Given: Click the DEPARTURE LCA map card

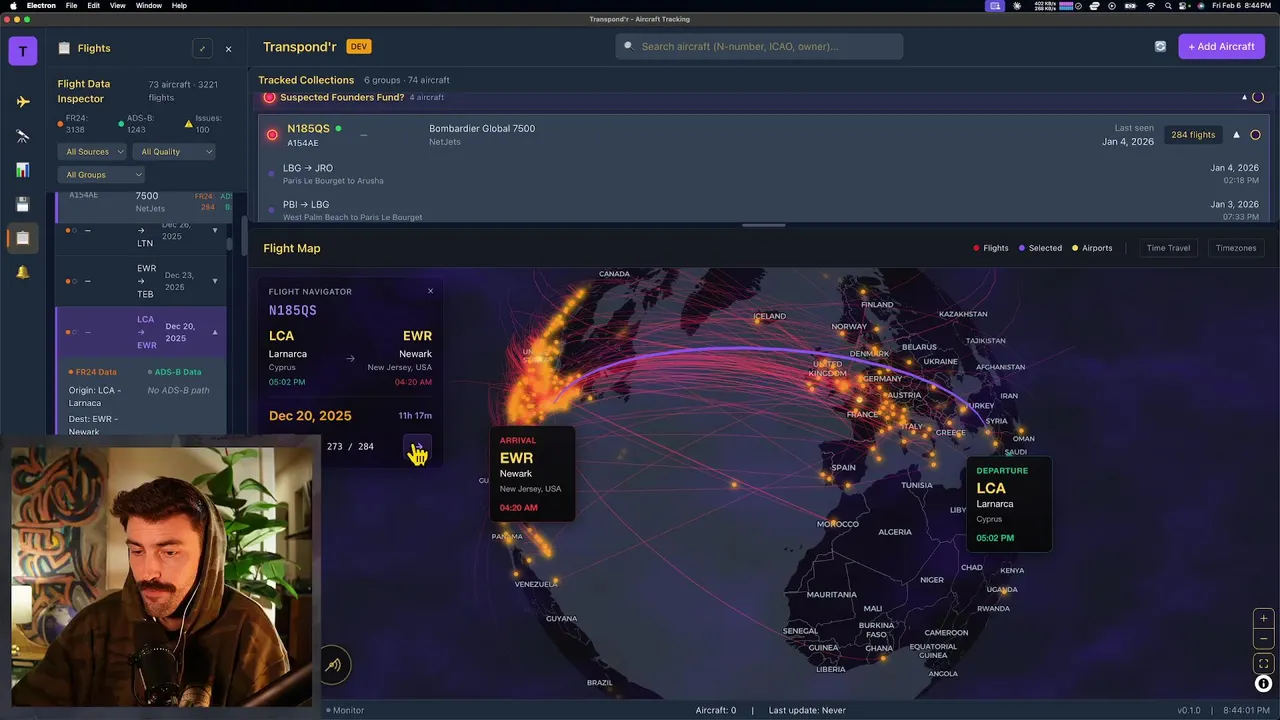Looking at the screenshot, I should 1009,505.
